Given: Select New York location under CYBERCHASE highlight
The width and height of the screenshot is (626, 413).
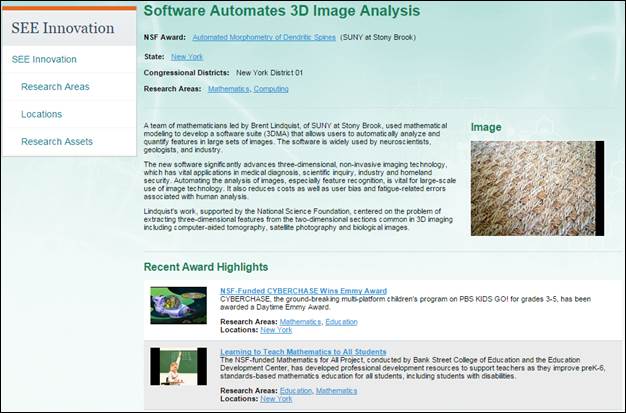Looking at the screenshot, I should point(276,330).
